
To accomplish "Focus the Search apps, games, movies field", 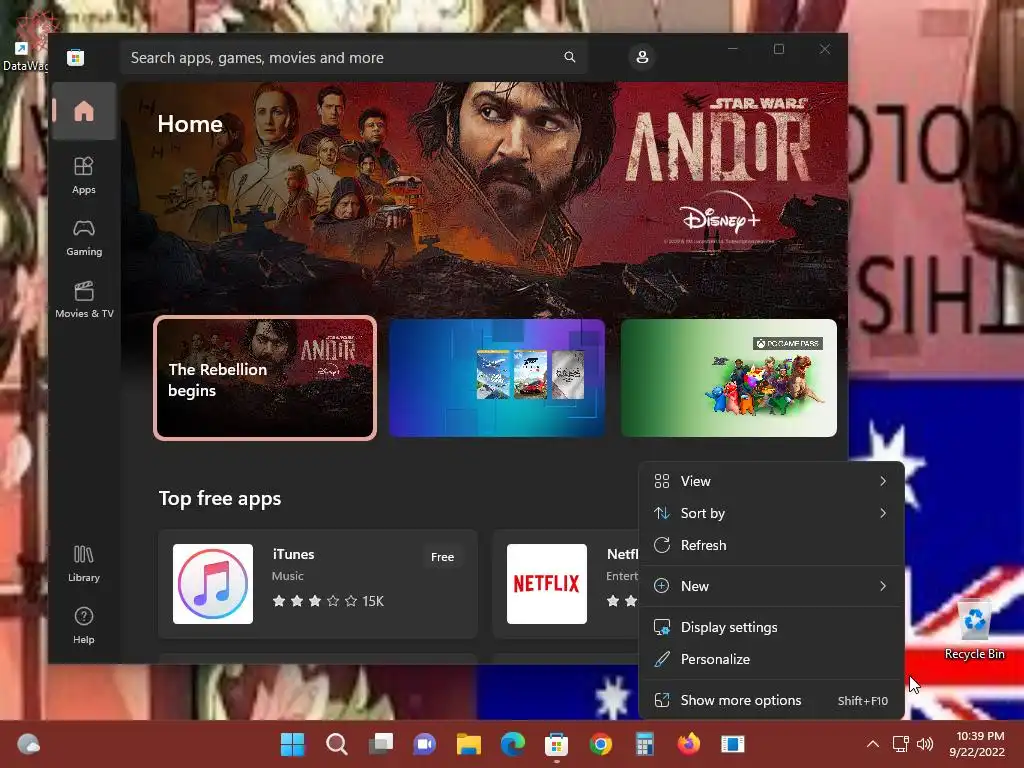I will click(353, 57).
